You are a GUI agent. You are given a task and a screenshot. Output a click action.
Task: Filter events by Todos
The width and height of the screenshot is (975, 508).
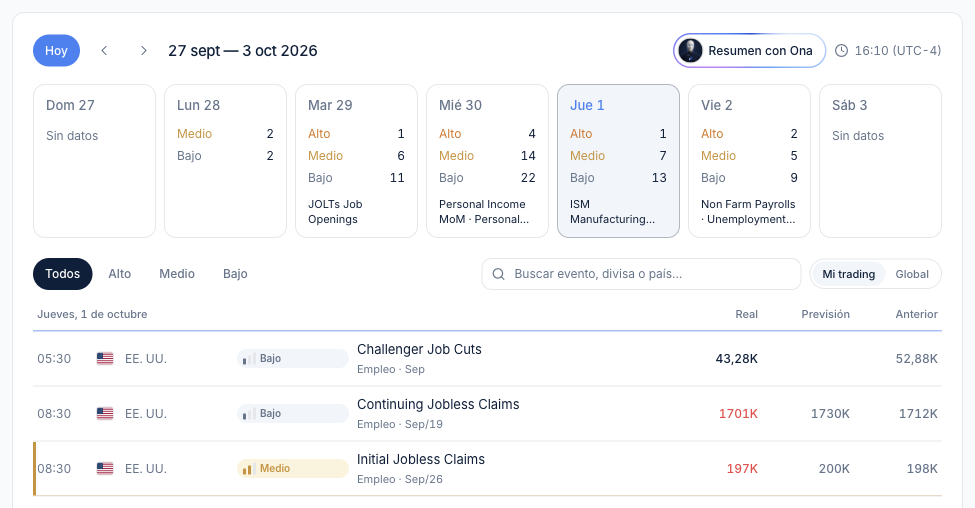[x=63, y=274]
